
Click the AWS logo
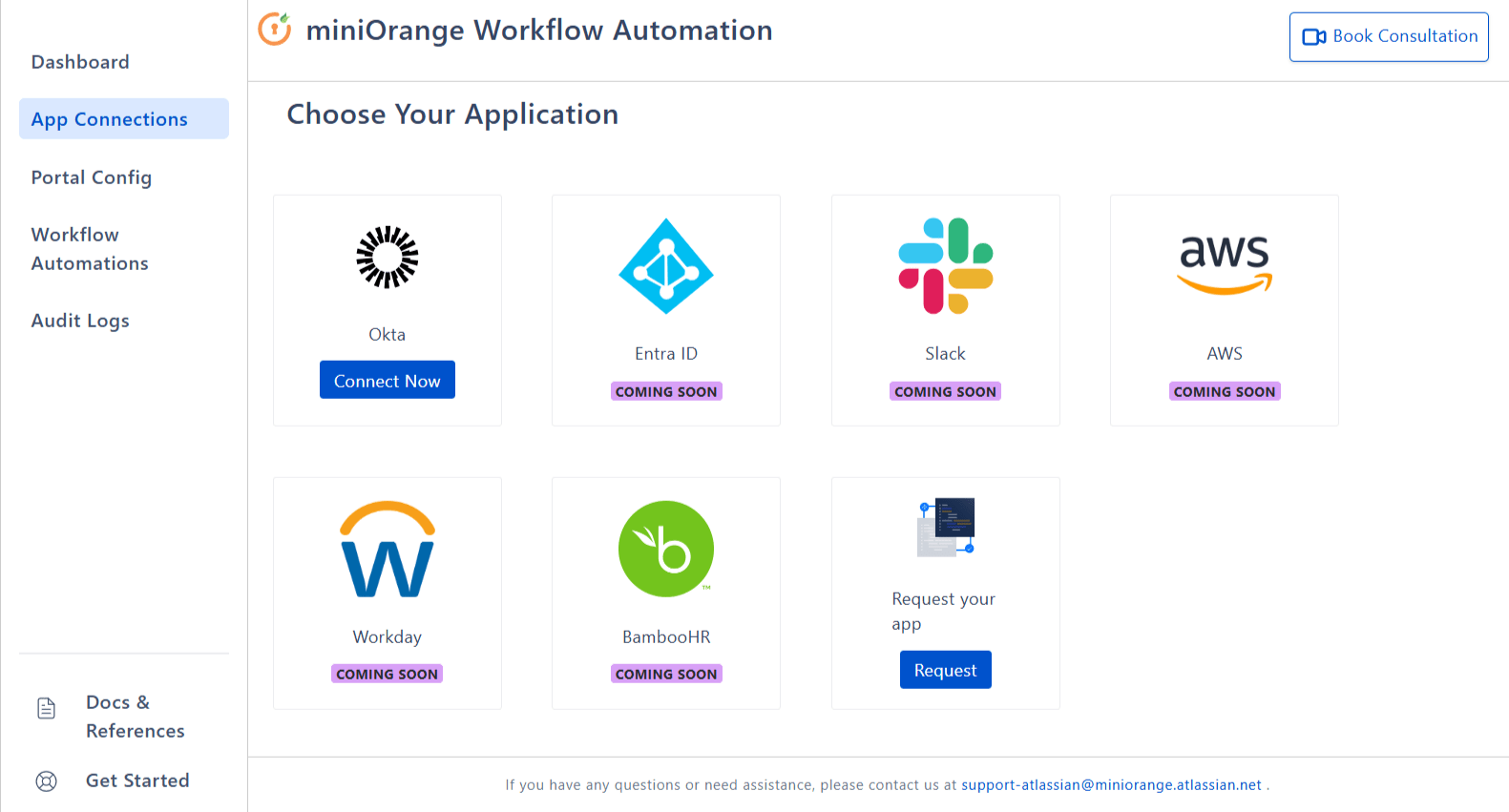coord(1225,265)
